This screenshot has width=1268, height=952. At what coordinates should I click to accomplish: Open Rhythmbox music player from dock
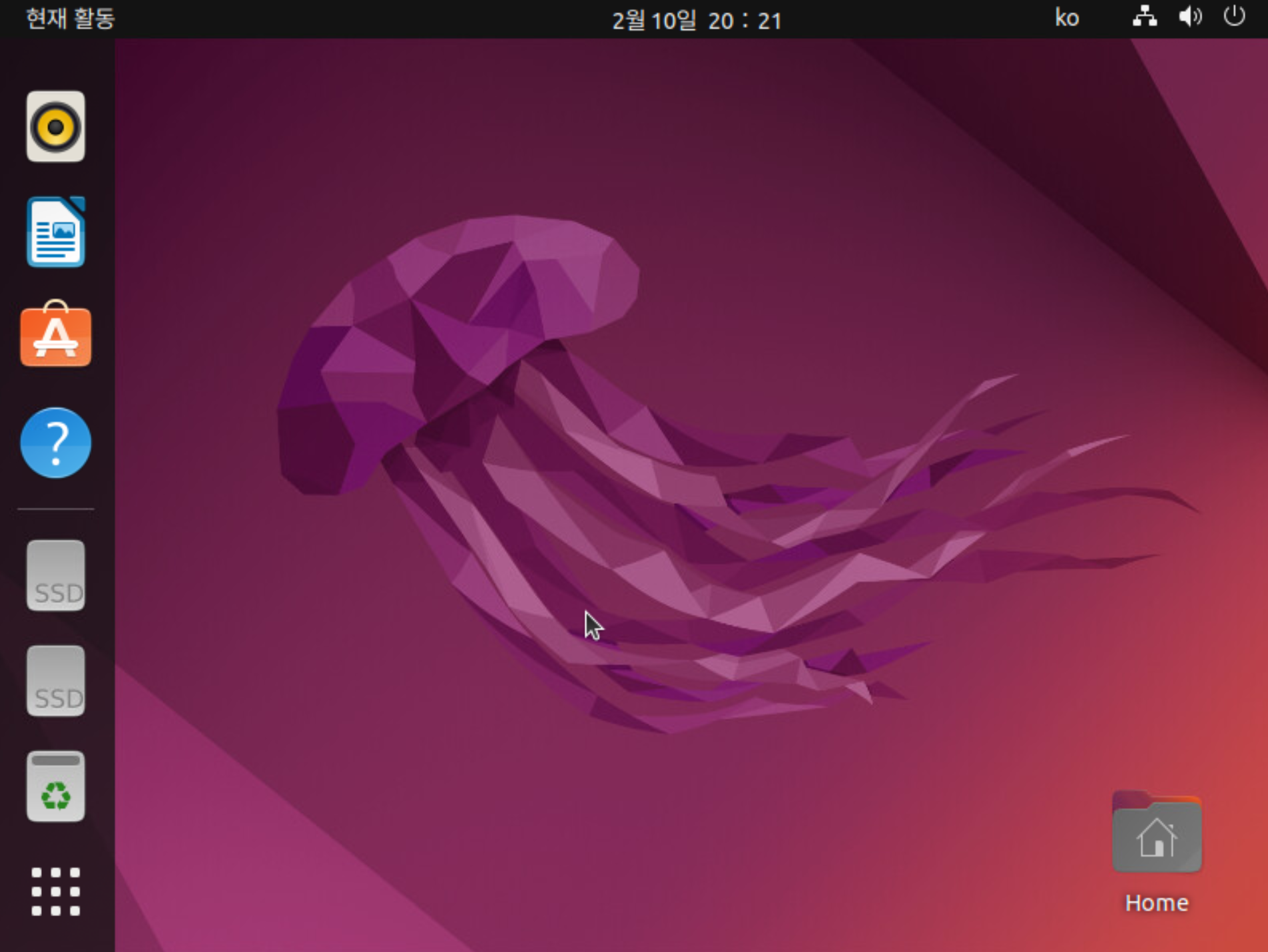(56, 126)
